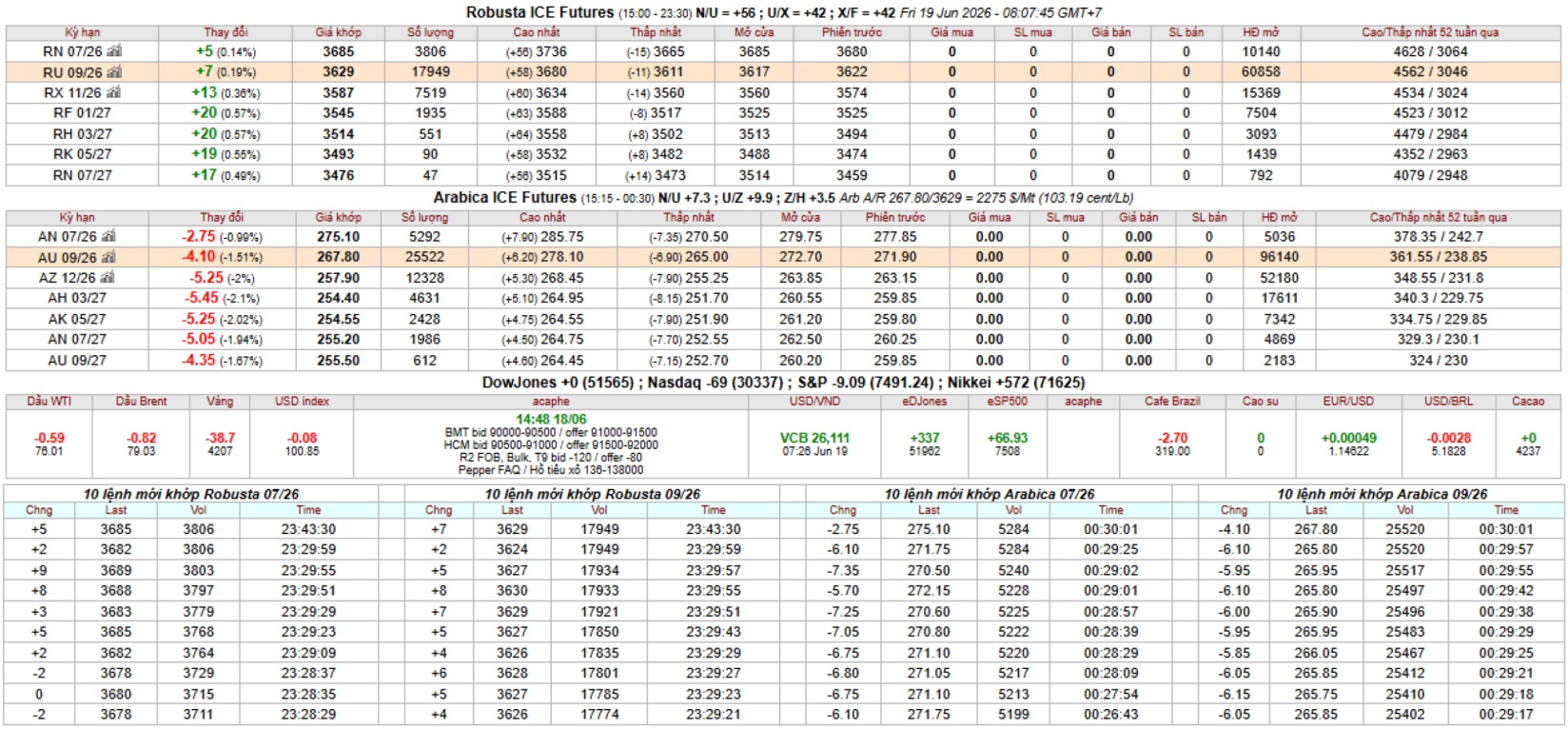Click the 'Giá khớp' header in Robusta table
Screen dimensions: 1568x729
338,32
